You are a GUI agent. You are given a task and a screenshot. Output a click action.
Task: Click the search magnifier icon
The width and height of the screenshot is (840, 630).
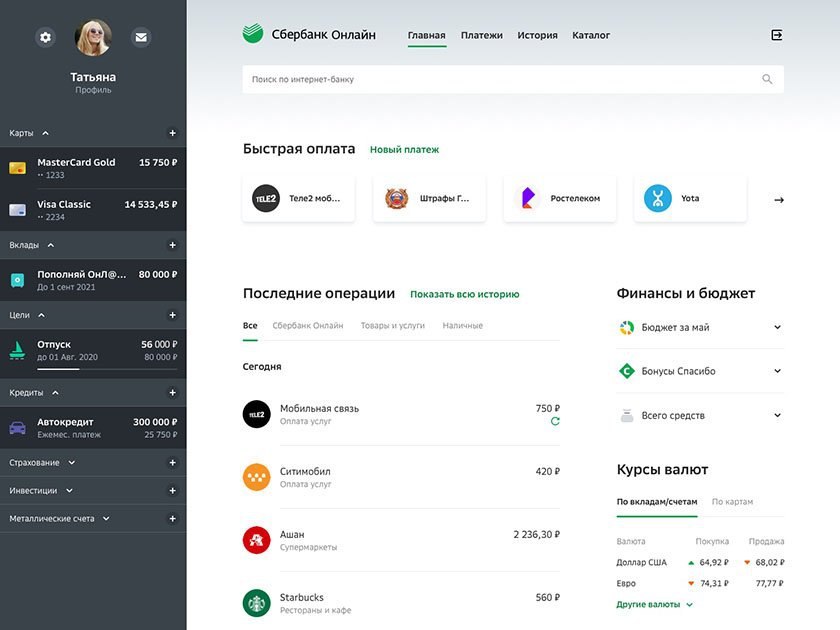pos(767,79)
